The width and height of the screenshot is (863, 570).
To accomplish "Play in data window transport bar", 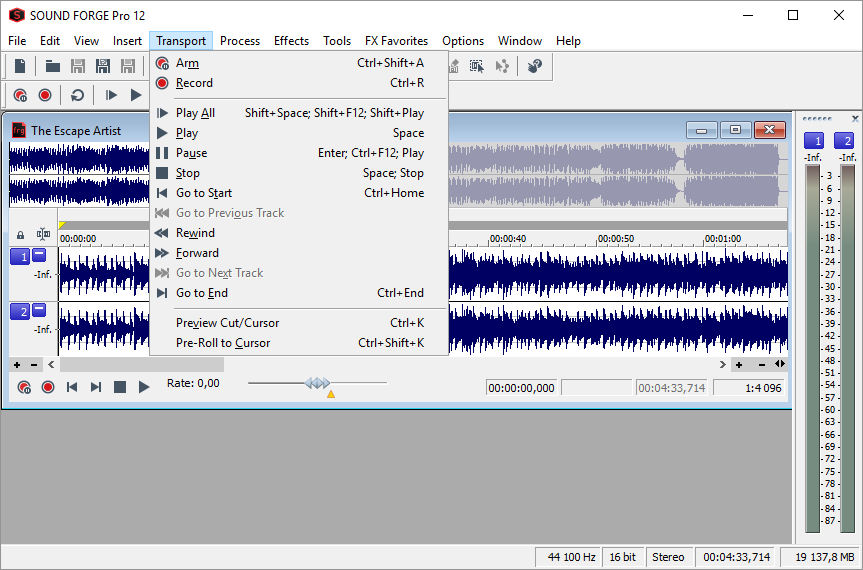I will [x=144, y=387].
